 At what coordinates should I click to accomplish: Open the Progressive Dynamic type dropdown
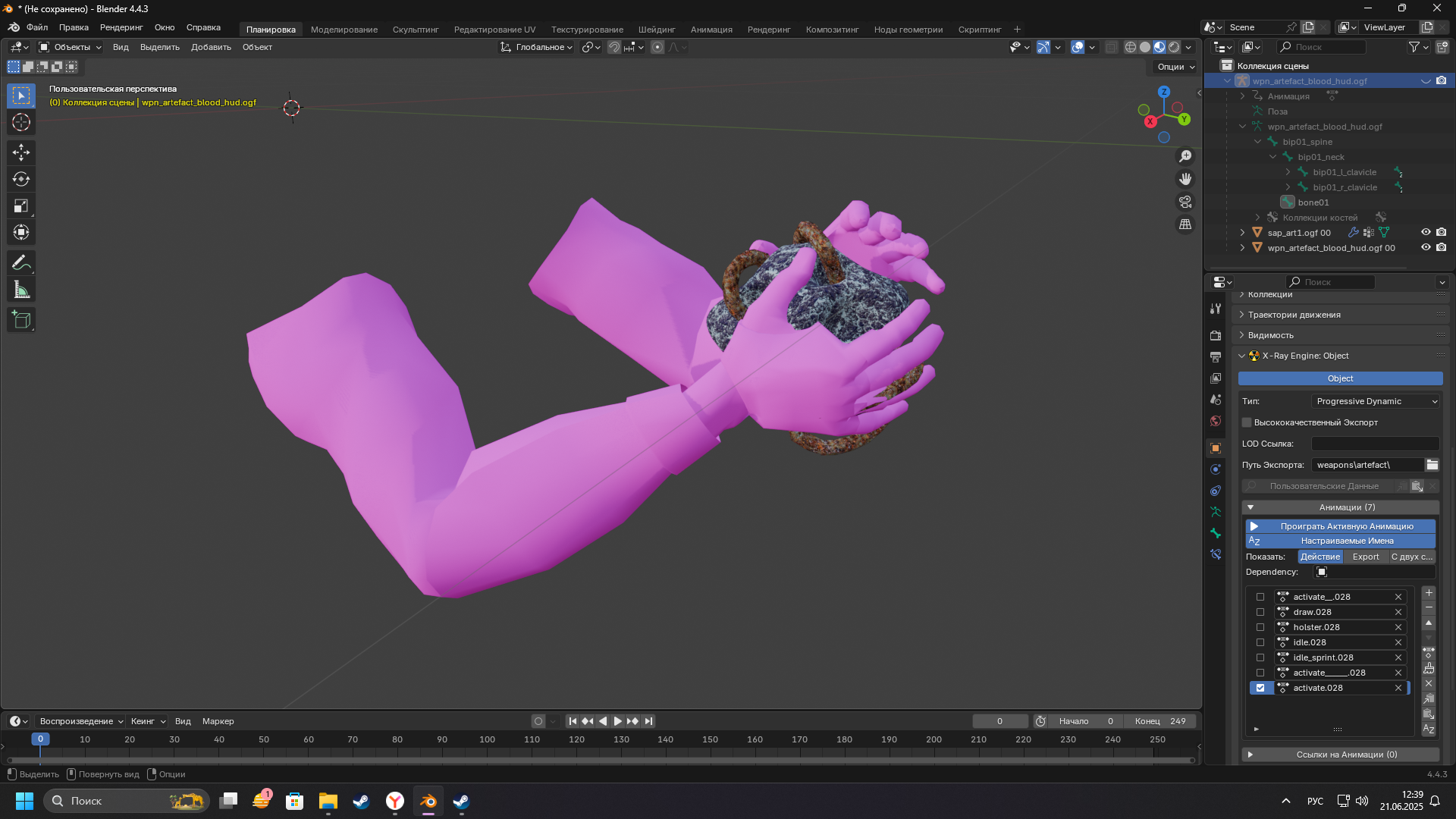[x=1376, y=401]
